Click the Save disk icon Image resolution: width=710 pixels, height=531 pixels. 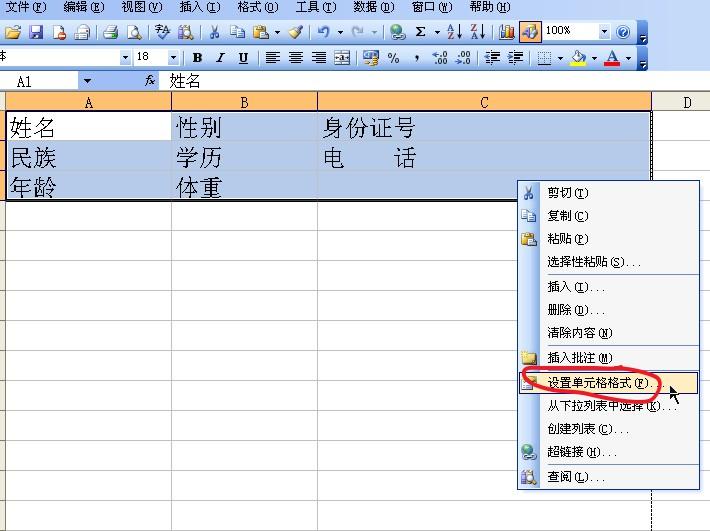tap(36, 32)
